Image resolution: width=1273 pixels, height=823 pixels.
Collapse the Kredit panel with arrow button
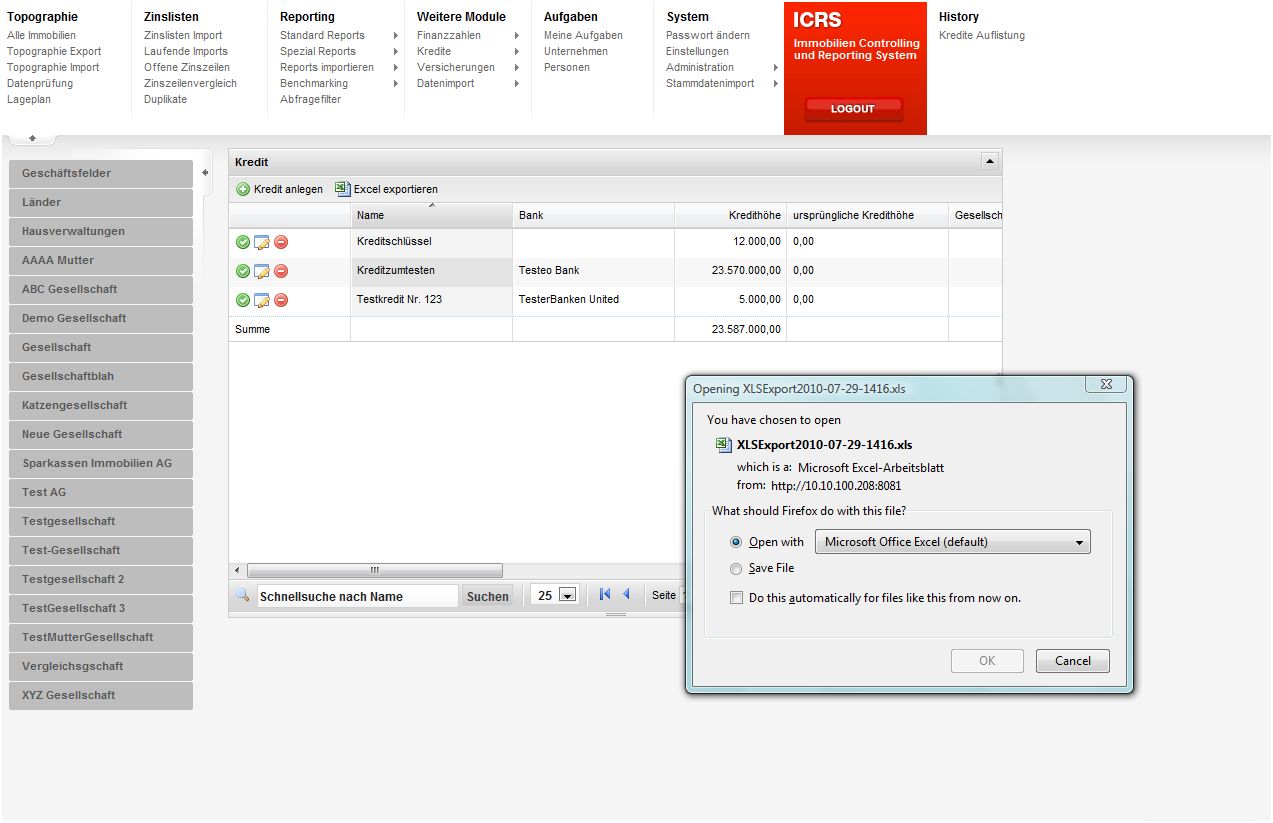pyautogui.click(x=989, y=161)
